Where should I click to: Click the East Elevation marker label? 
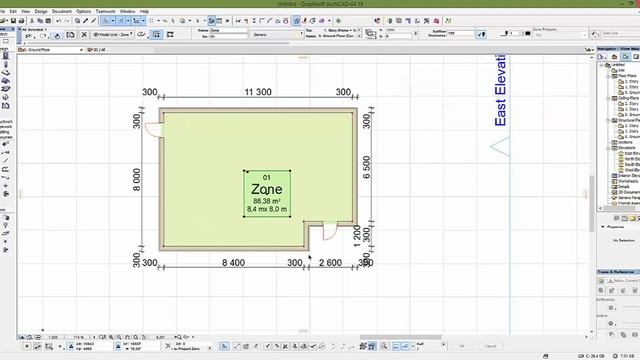[500, 90]
